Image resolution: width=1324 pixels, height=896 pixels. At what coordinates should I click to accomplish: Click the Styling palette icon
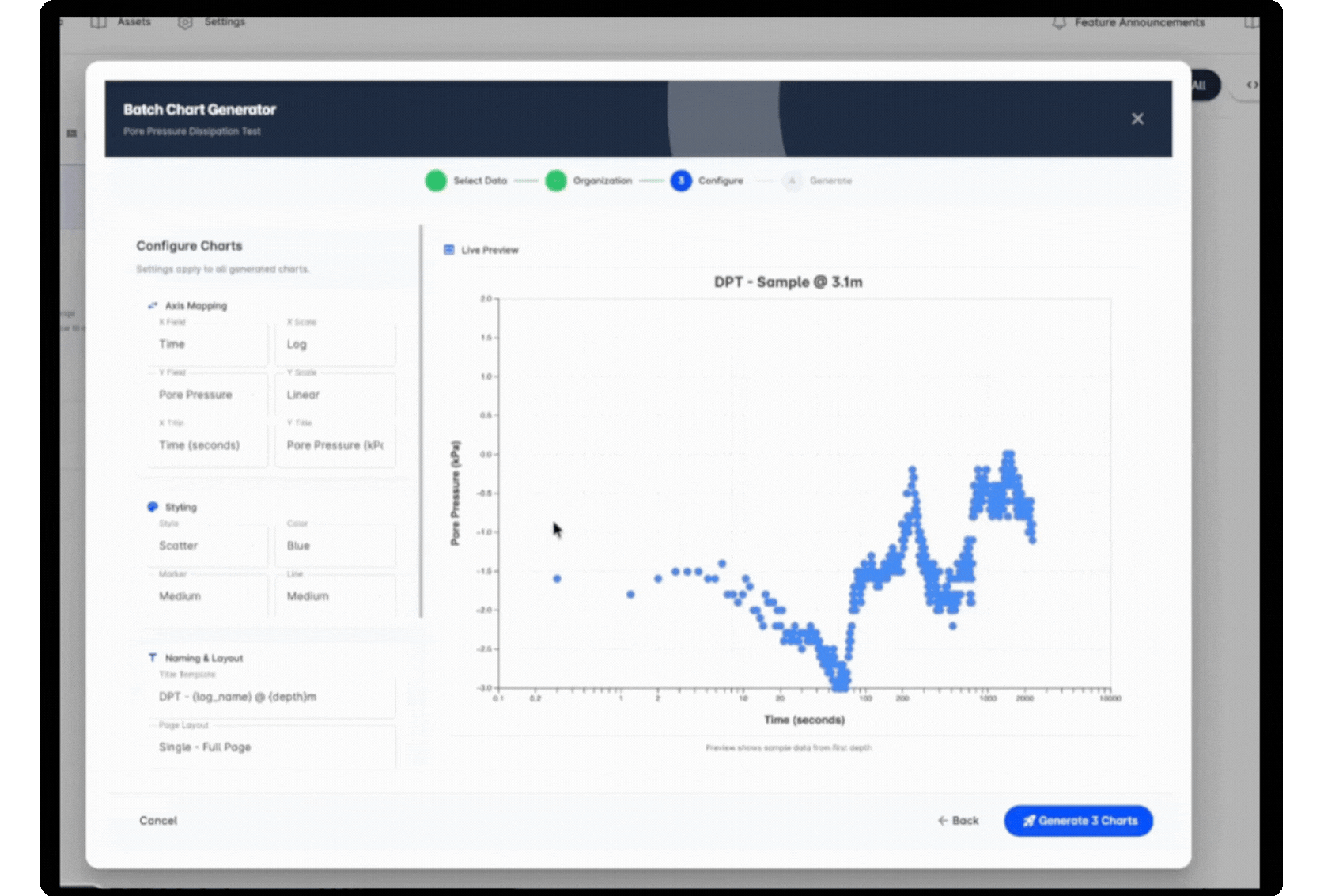click(x=152, y=506)
